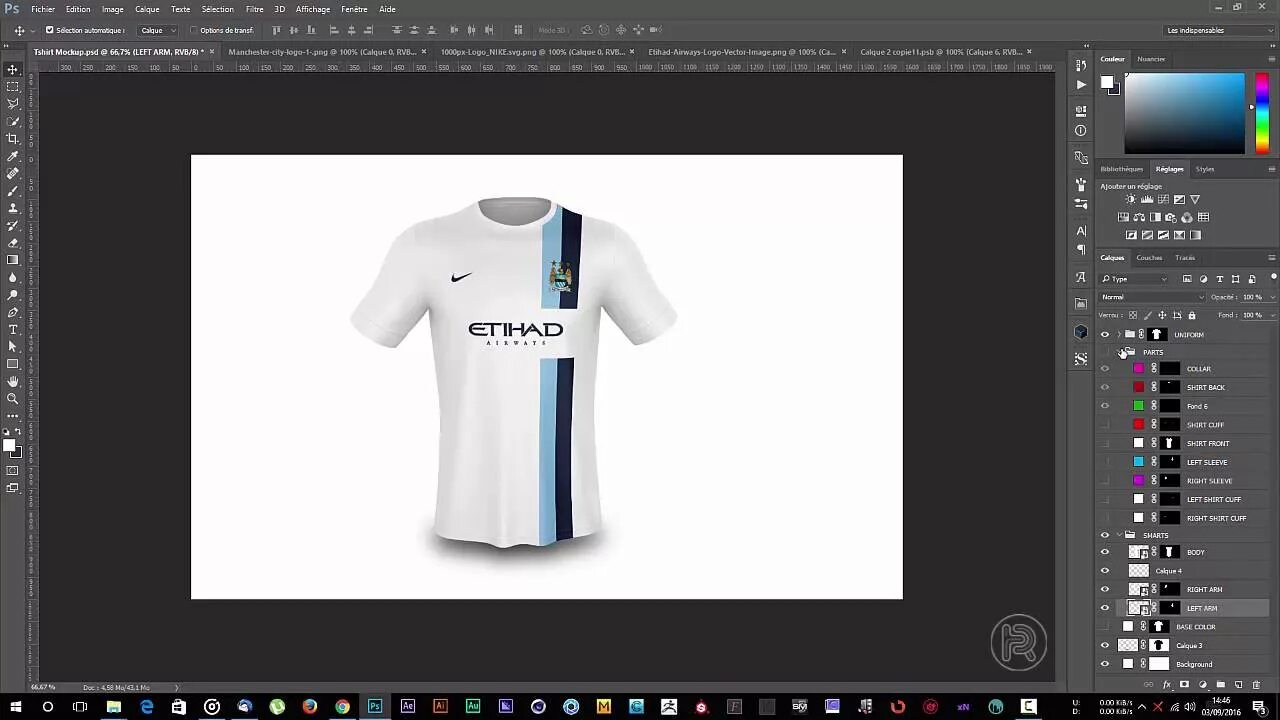Image resolution: width=1280 pixels, height=720 pixels.
Task: Open the Opacité value dropdown
Action: coord(1271,297)
